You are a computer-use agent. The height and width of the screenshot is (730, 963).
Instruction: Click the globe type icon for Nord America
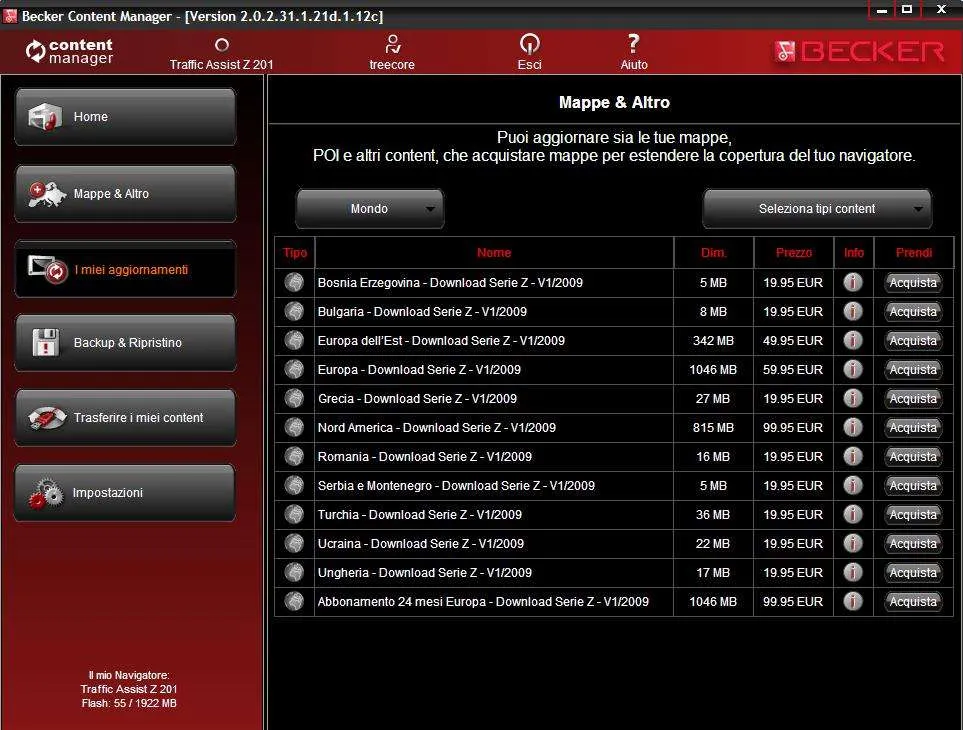(x=295, y=427)
